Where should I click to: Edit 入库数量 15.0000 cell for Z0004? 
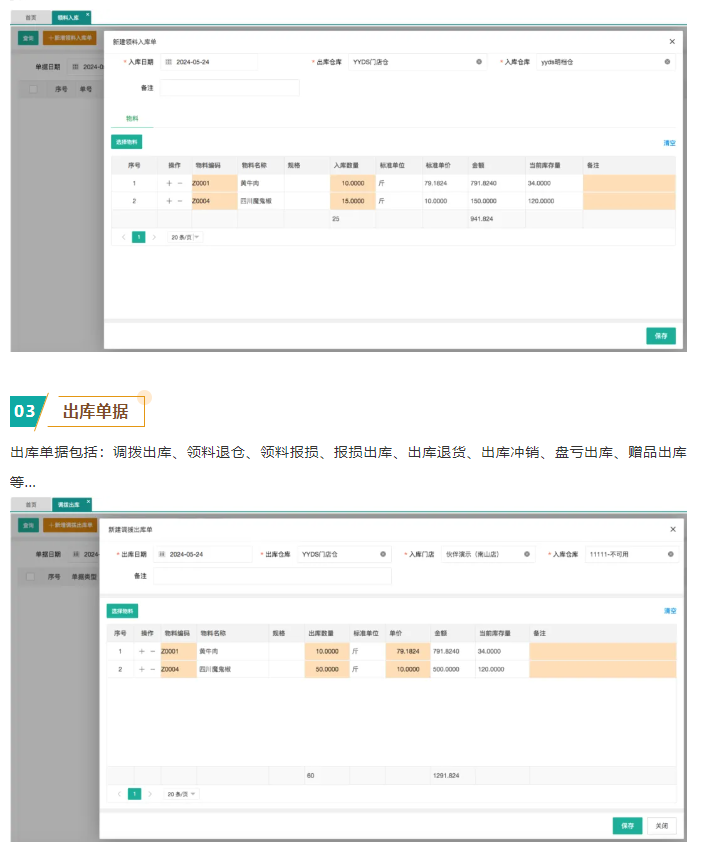(353, 201)
